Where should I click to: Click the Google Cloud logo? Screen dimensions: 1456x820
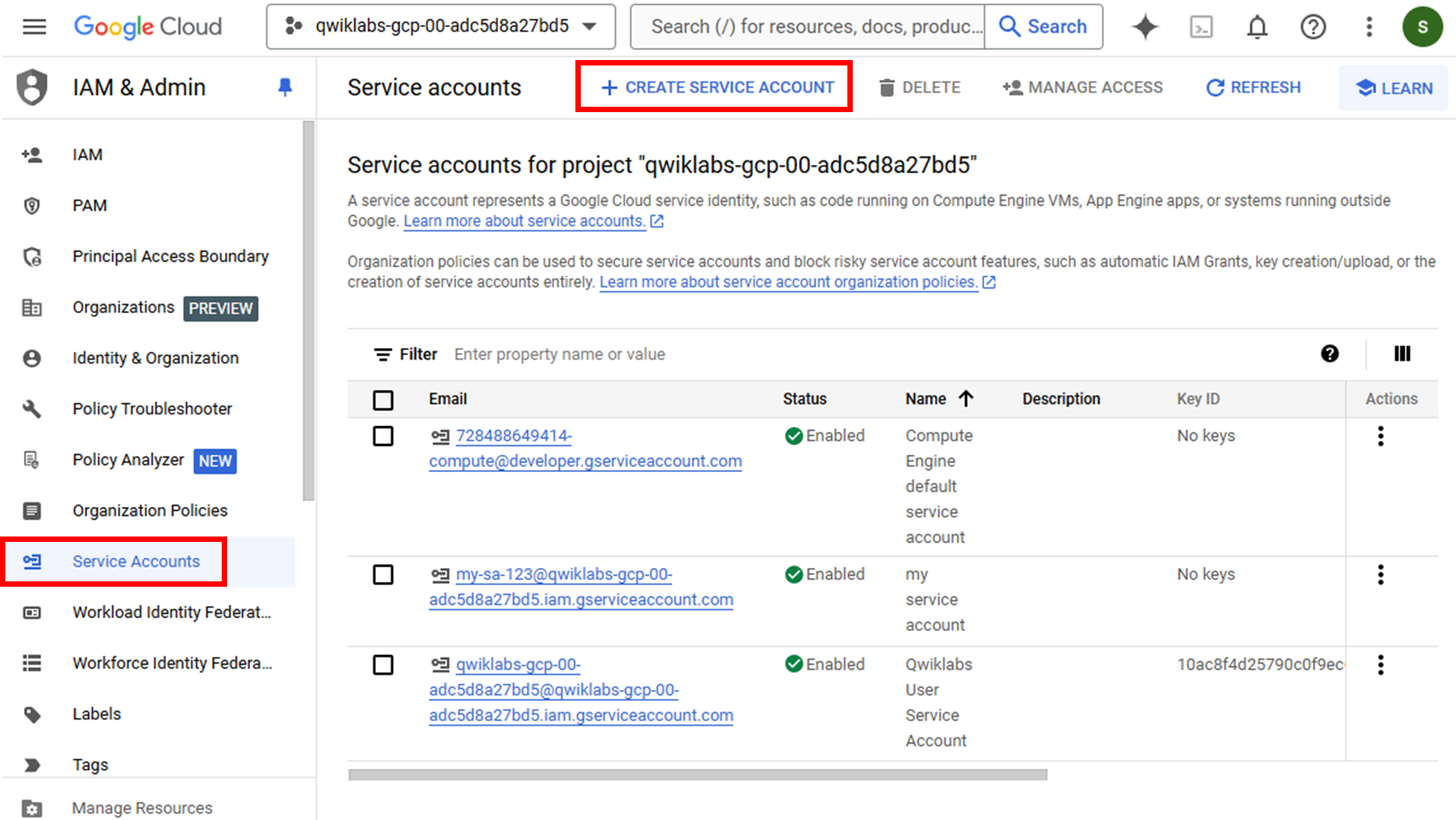pos(147,27)
